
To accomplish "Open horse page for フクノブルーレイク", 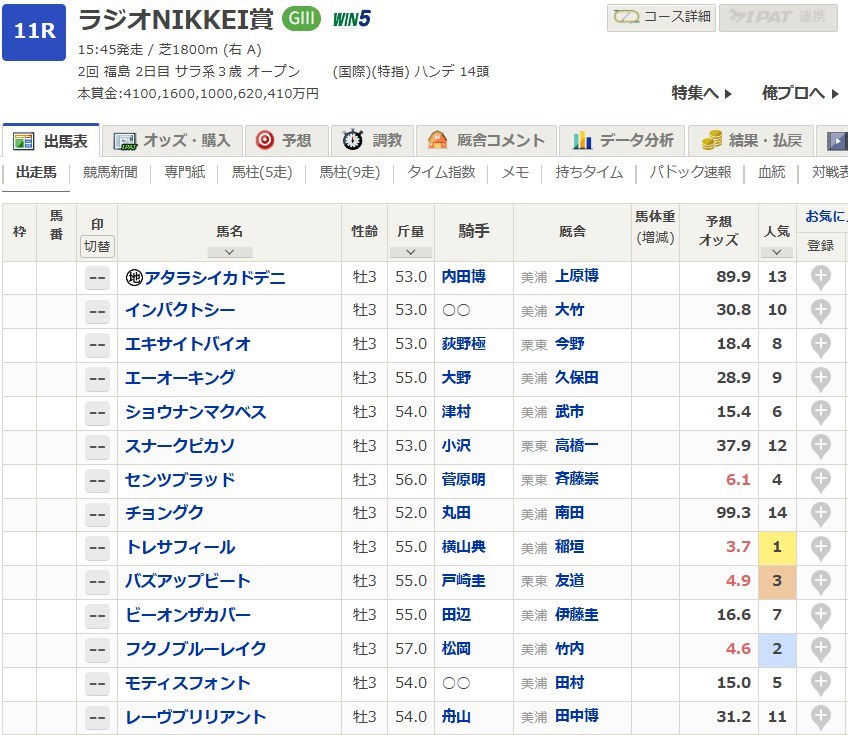I will point(196,649).
